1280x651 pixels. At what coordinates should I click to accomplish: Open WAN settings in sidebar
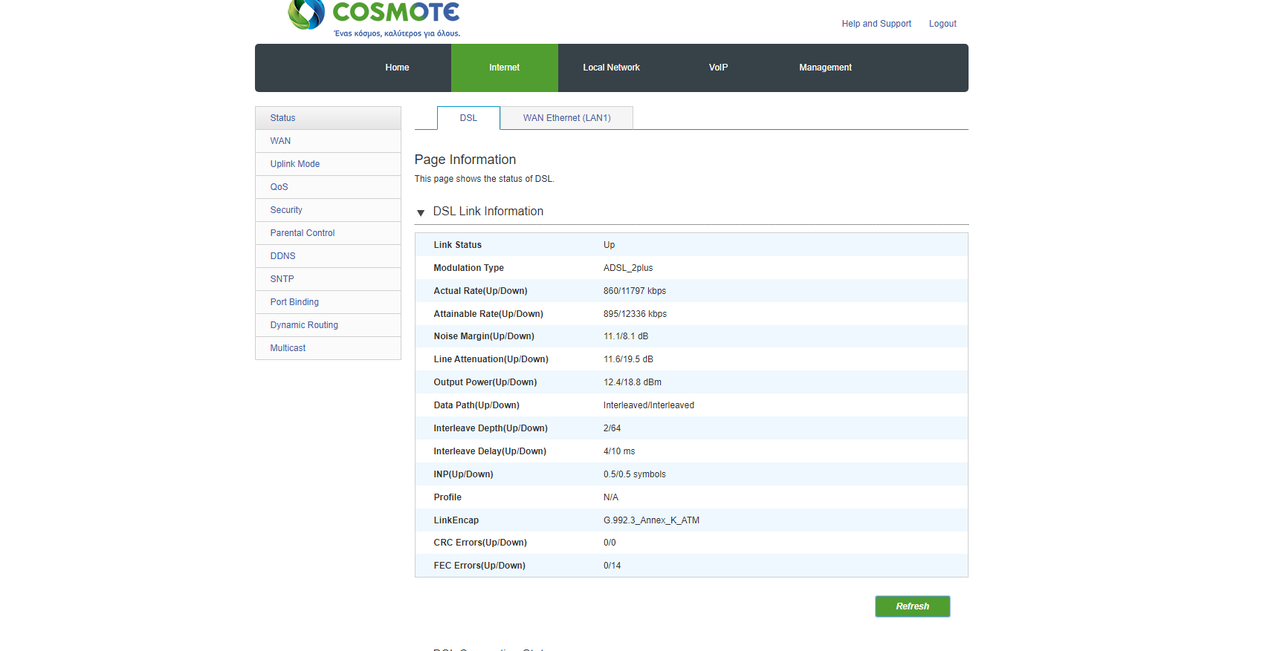point(328,141)
